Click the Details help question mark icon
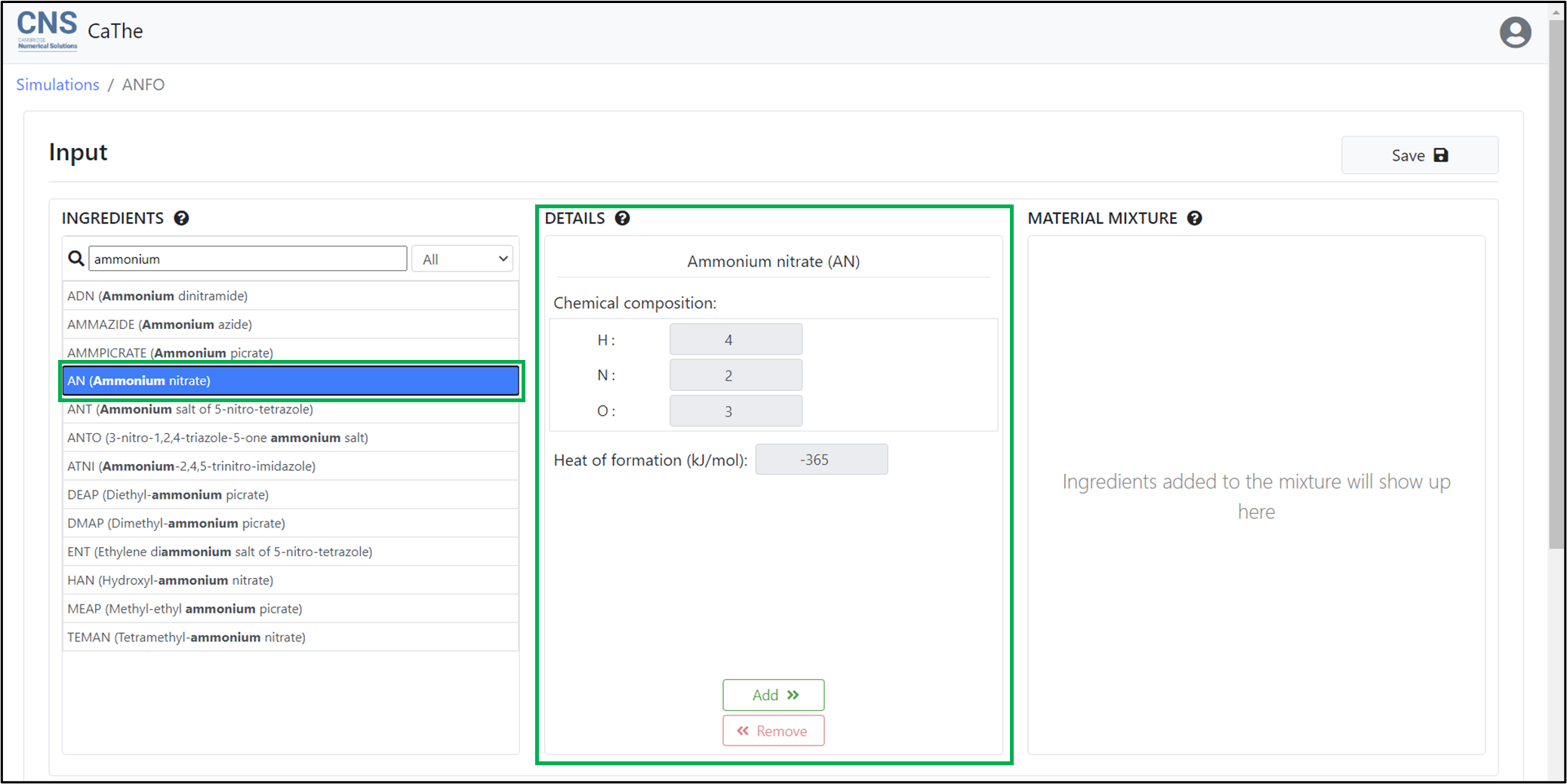 622,218
